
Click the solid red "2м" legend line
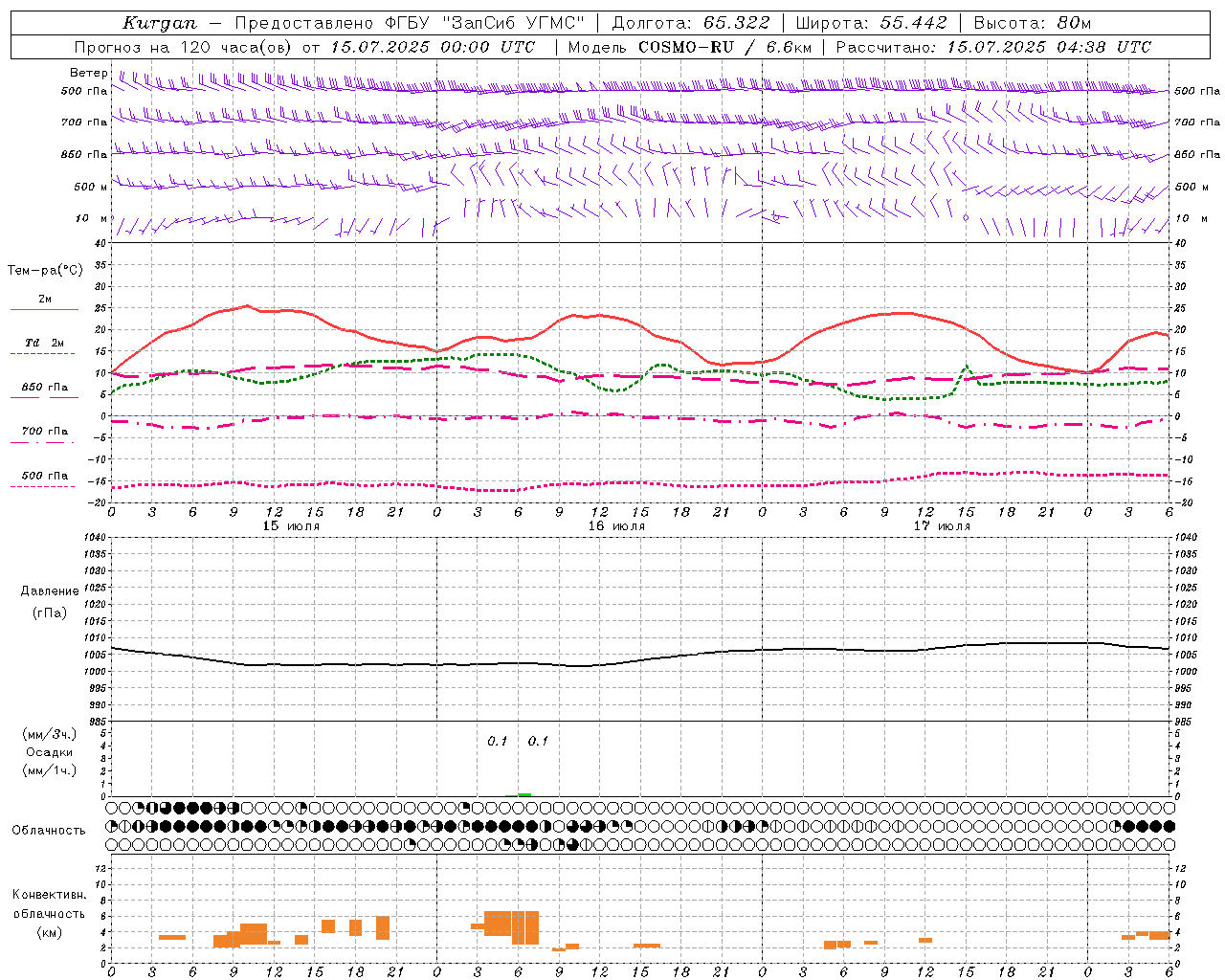[44, 309]
